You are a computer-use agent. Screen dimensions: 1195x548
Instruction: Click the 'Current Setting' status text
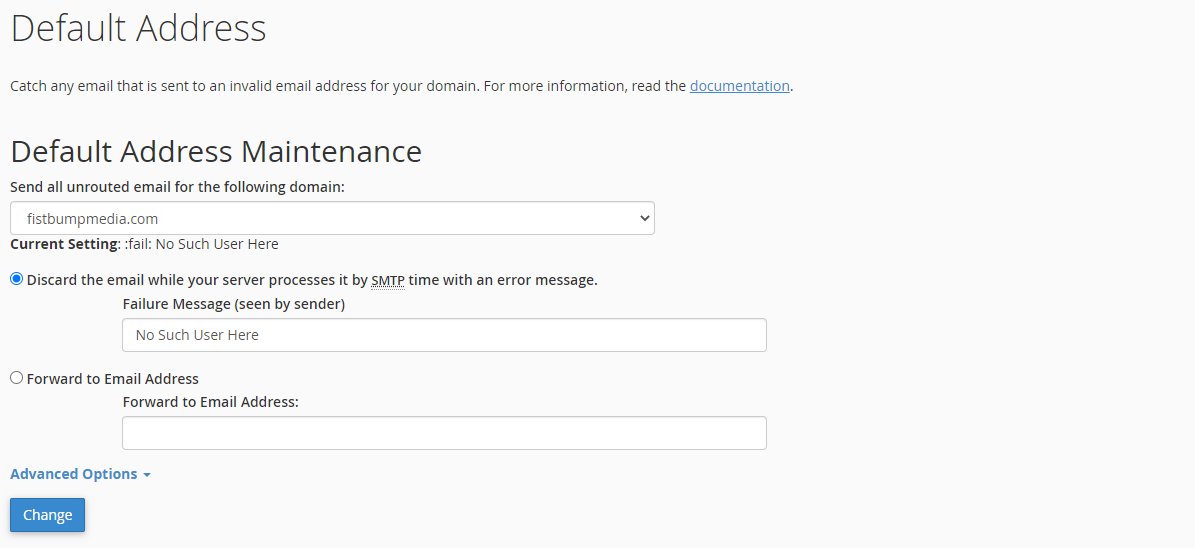pos(144,244)
